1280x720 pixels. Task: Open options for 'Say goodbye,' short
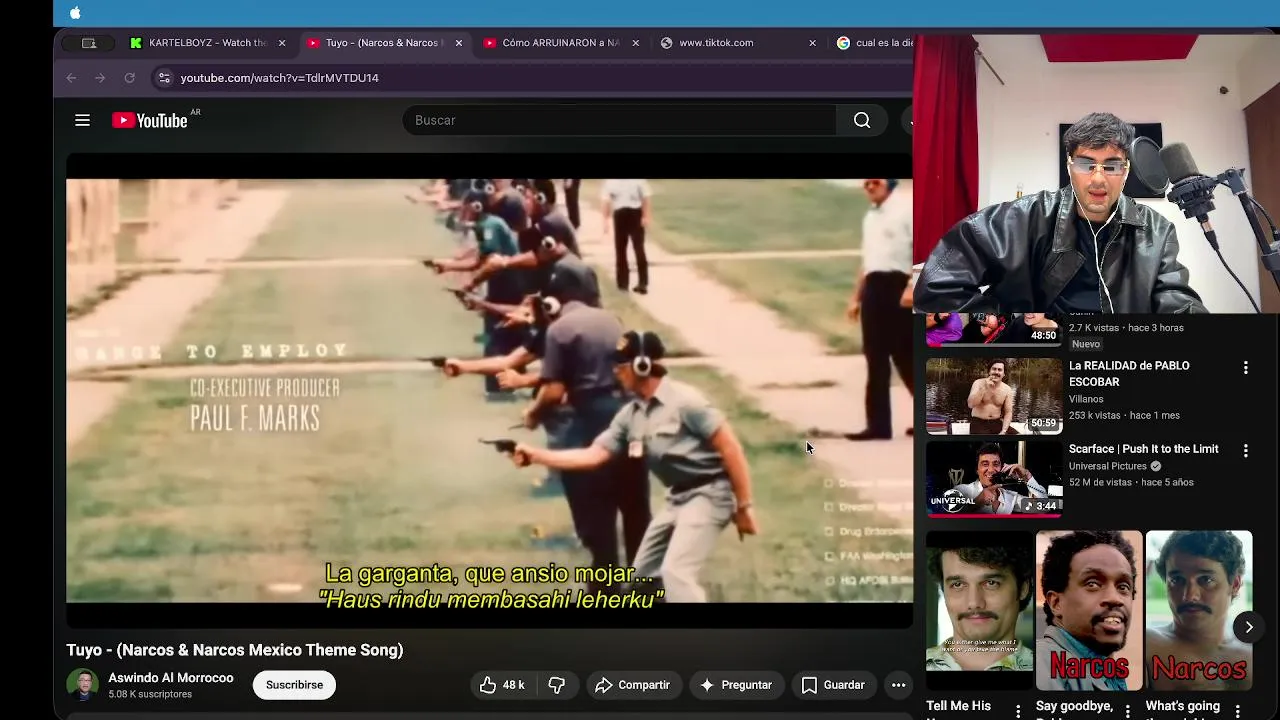pos(1128,711)
